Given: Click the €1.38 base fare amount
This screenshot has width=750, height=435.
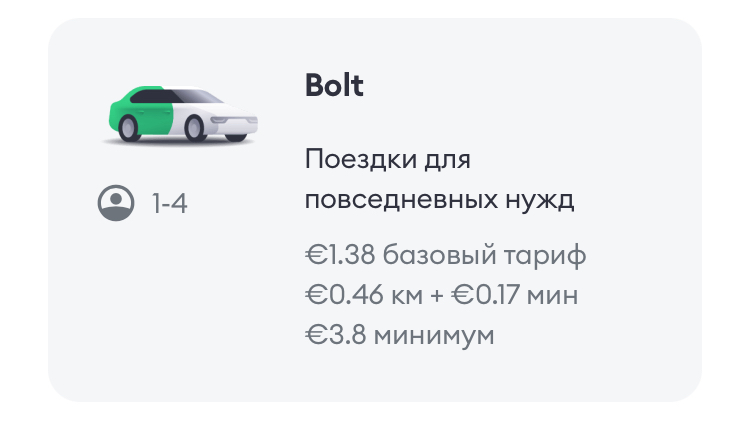Looking at the screenshot, I should (340, 254).
